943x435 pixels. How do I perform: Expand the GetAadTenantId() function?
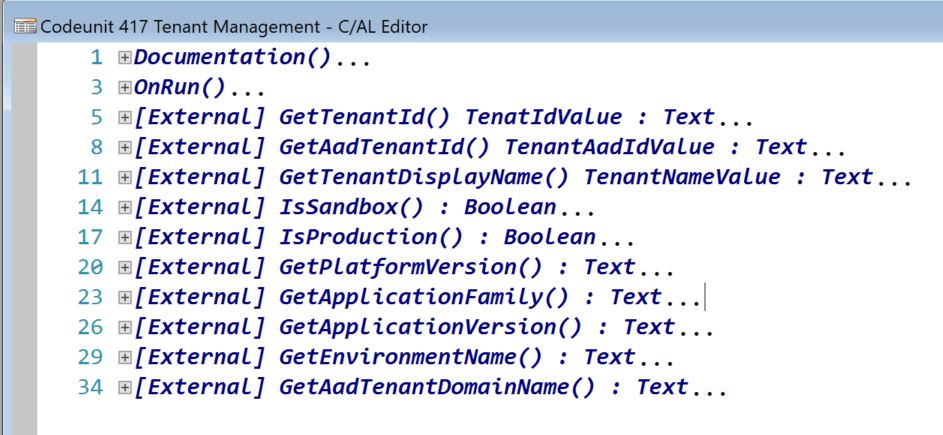(124, 148)
